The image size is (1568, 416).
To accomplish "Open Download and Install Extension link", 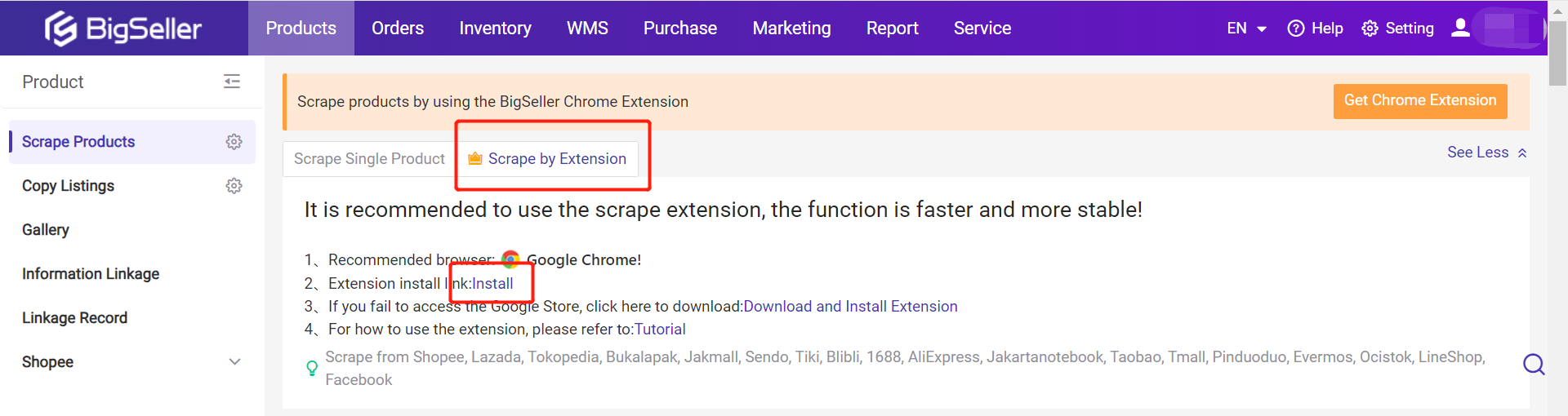I will point(850,307).
